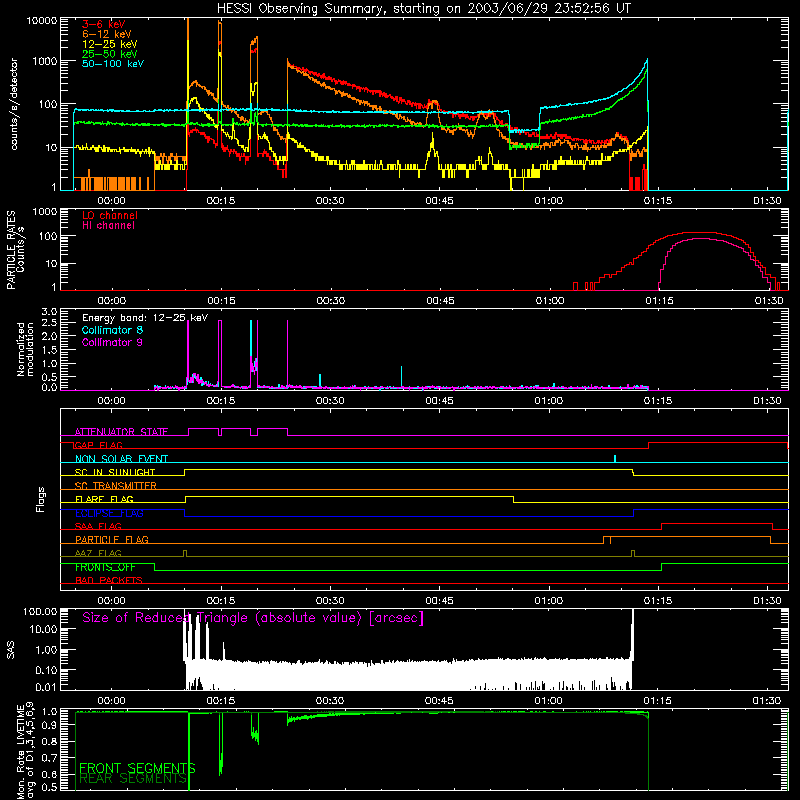
Task: Click the 'SAS' axis label
Action: (x=10, y=649)
